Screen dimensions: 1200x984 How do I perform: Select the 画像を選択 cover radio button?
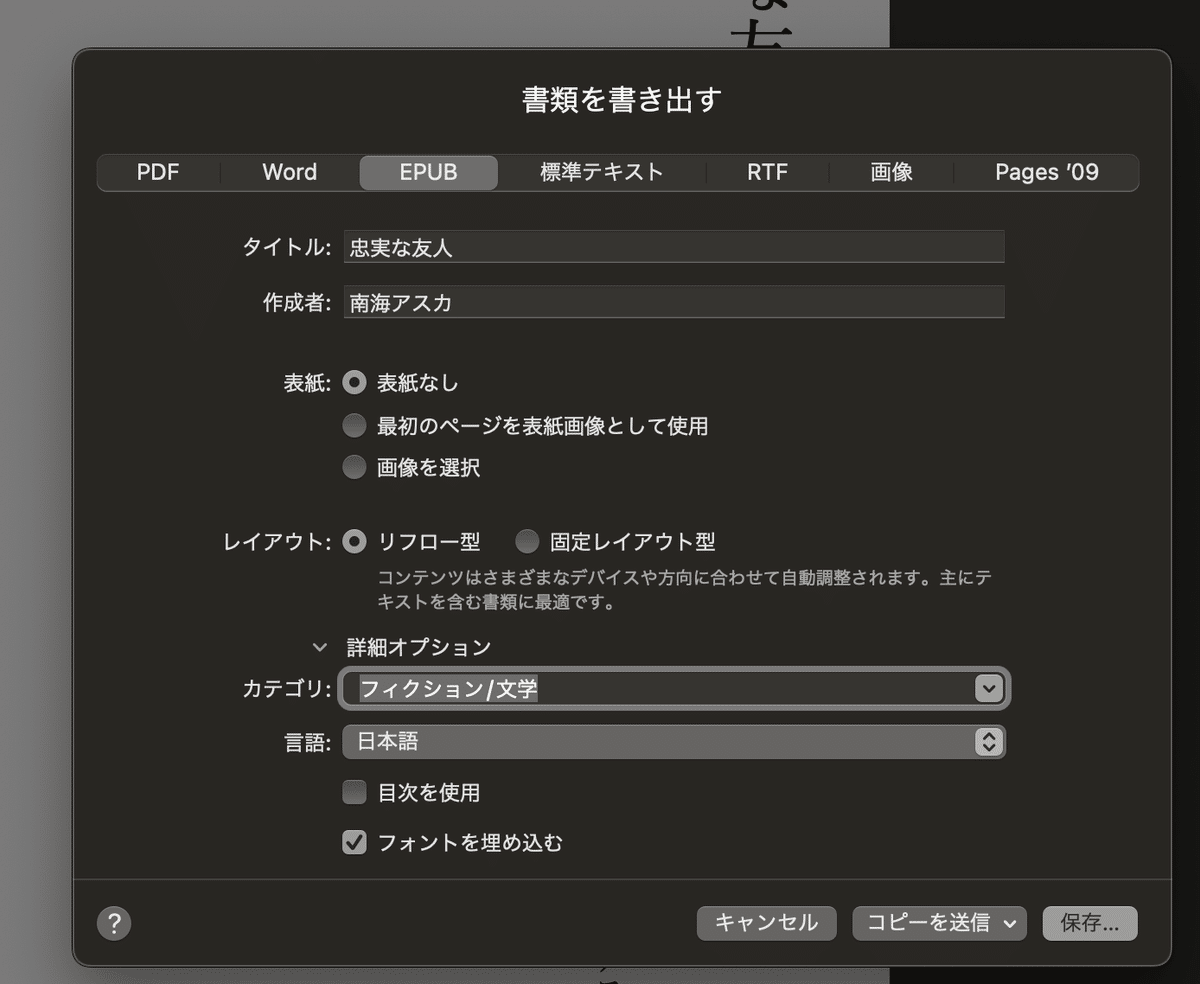(354, 467)
